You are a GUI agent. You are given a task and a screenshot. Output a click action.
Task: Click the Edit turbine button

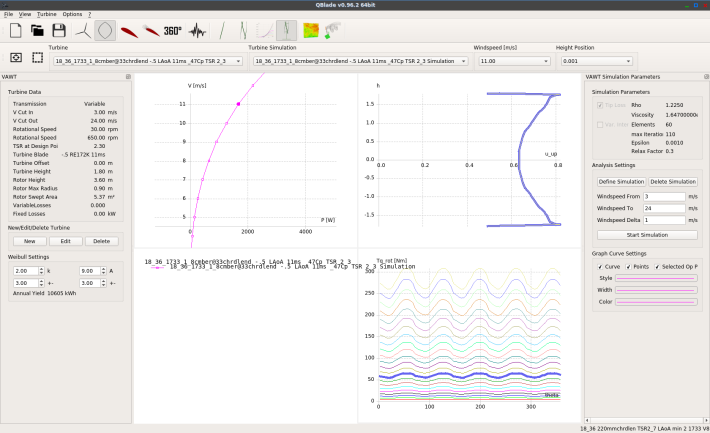coord(66,241)
